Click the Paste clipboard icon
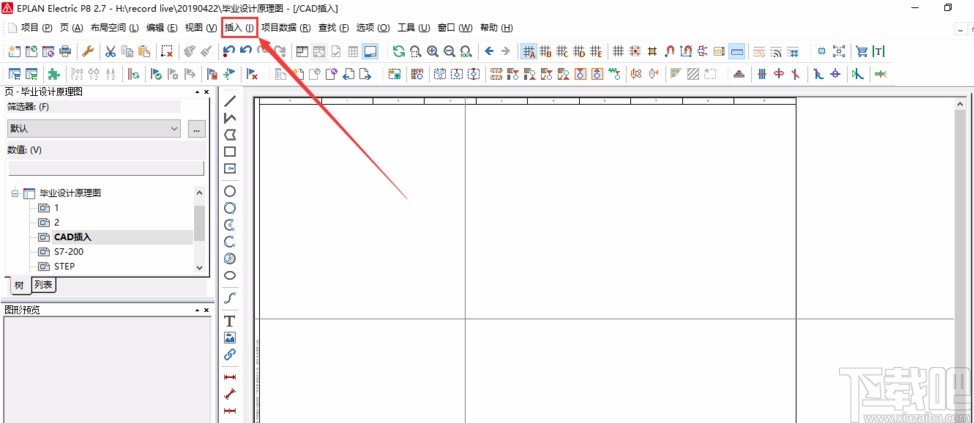The image size is (974, 423). pos(144,52)
